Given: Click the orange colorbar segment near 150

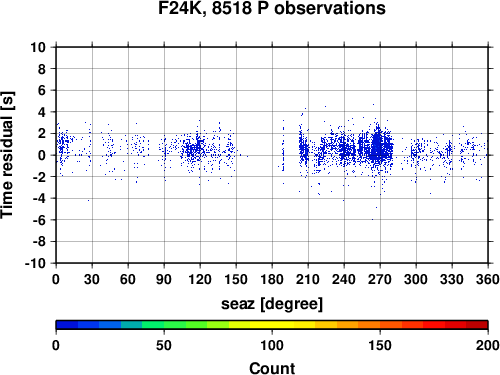Looking at the screenshot, I should click(x=380, y=325).
